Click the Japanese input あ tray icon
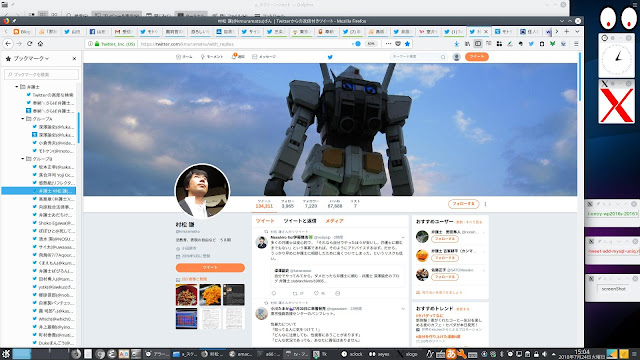Screen dimensions: 640x360 point(451,354)
